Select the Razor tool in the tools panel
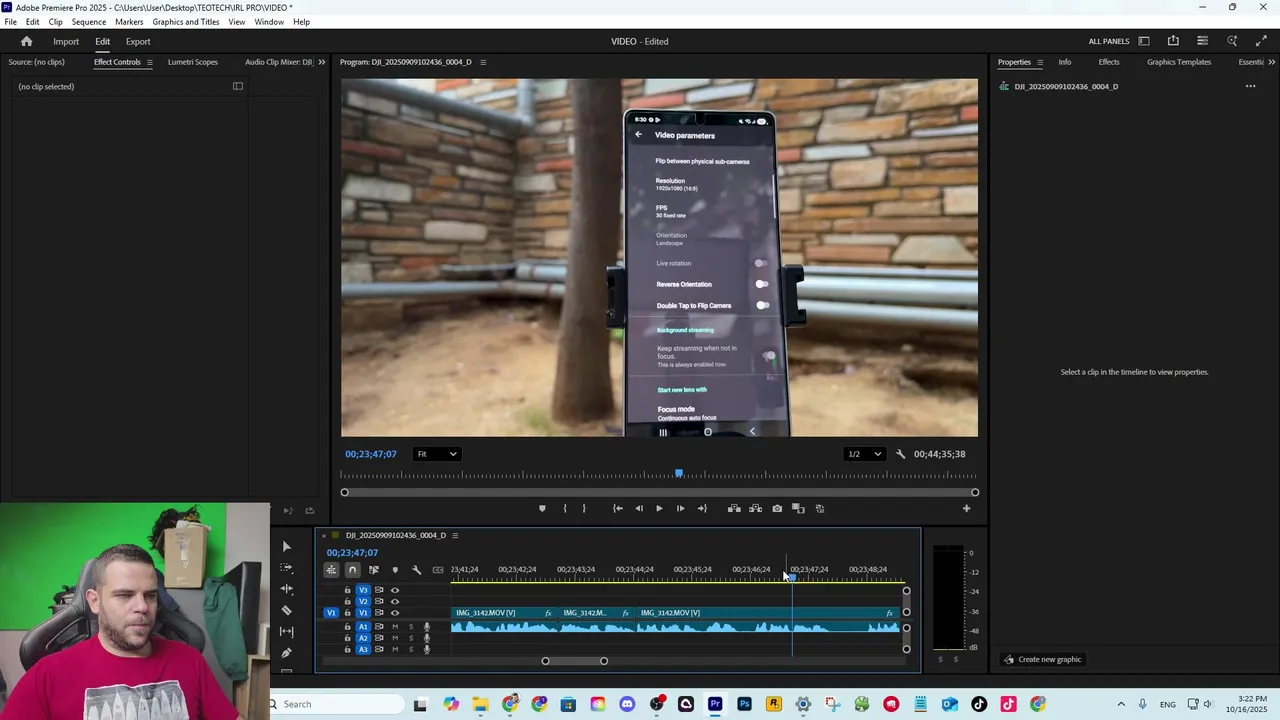 tap(287, 610)
